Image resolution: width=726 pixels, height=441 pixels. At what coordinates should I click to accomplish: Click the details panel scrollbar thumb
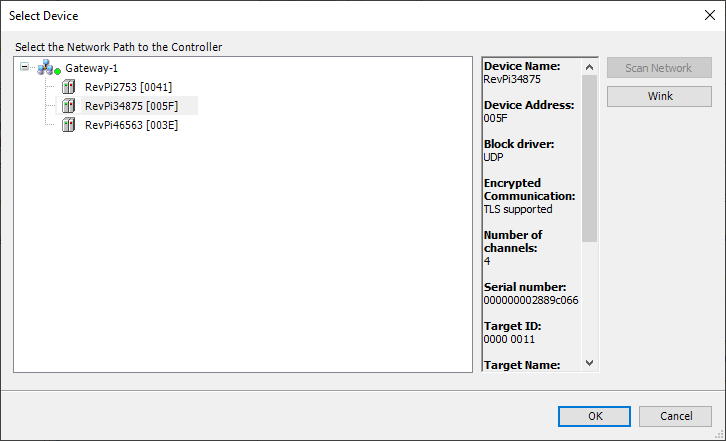tap(589, 158)
